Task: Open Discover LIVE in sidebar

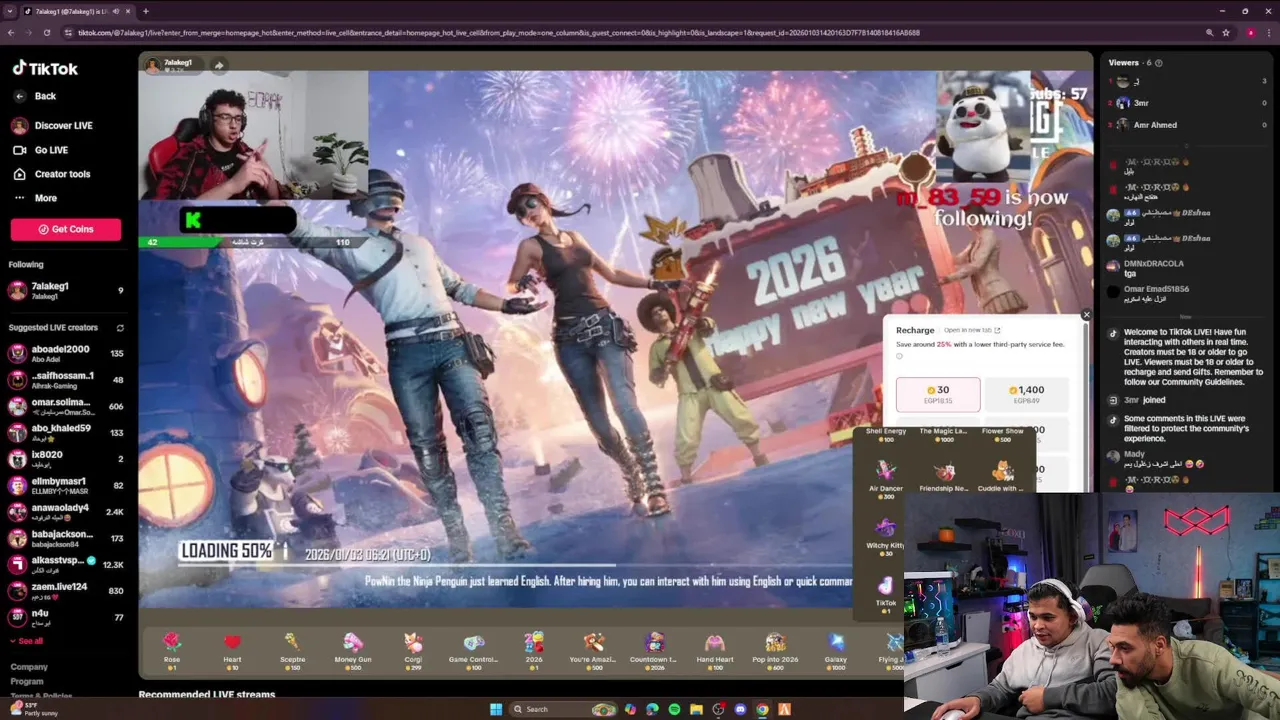Action: (52, 126)
